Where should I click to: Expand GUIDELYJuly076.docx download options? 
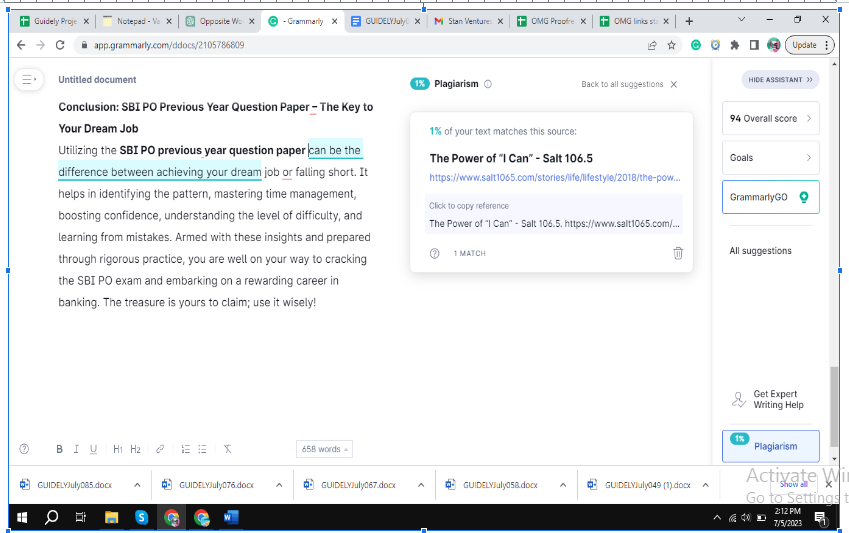click(x=279, y=485)
